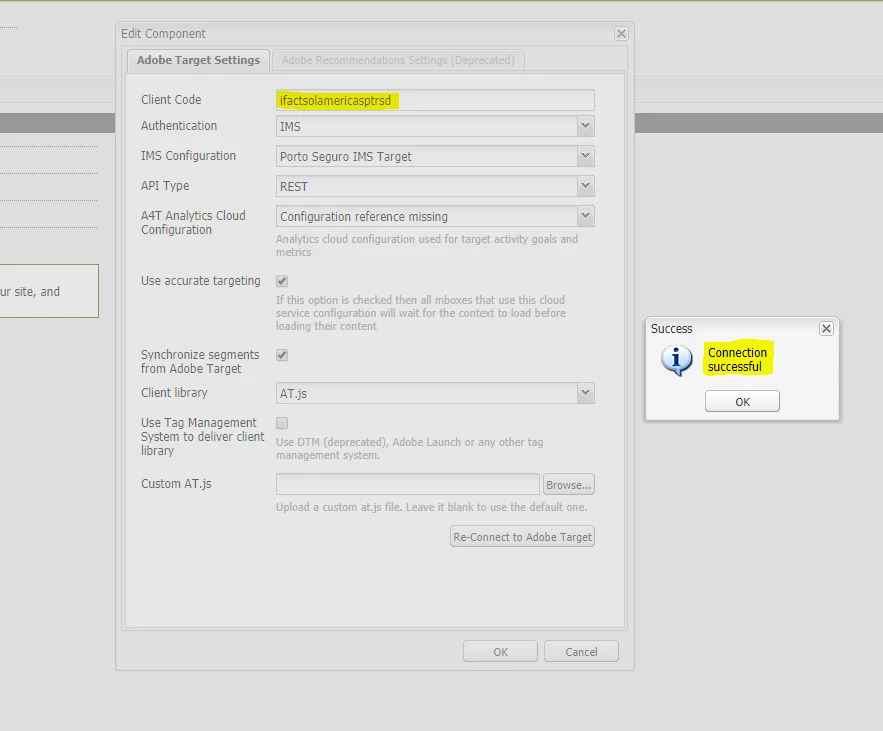Switch to Adobe Target Settings tab
The image size is (883, 731).
click(x=198, y=60)
